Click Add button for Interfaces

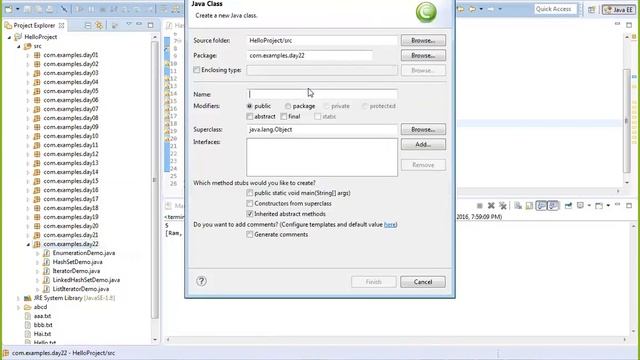coord(423,144)
